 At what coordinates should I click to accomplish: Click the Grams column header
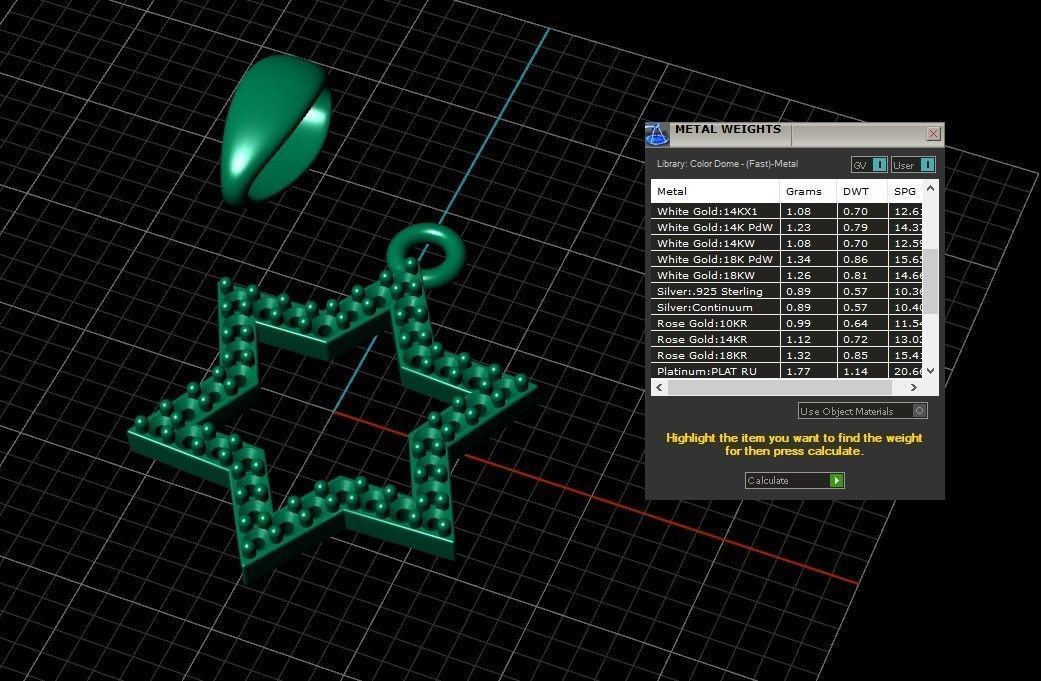(x=808, y=191)
